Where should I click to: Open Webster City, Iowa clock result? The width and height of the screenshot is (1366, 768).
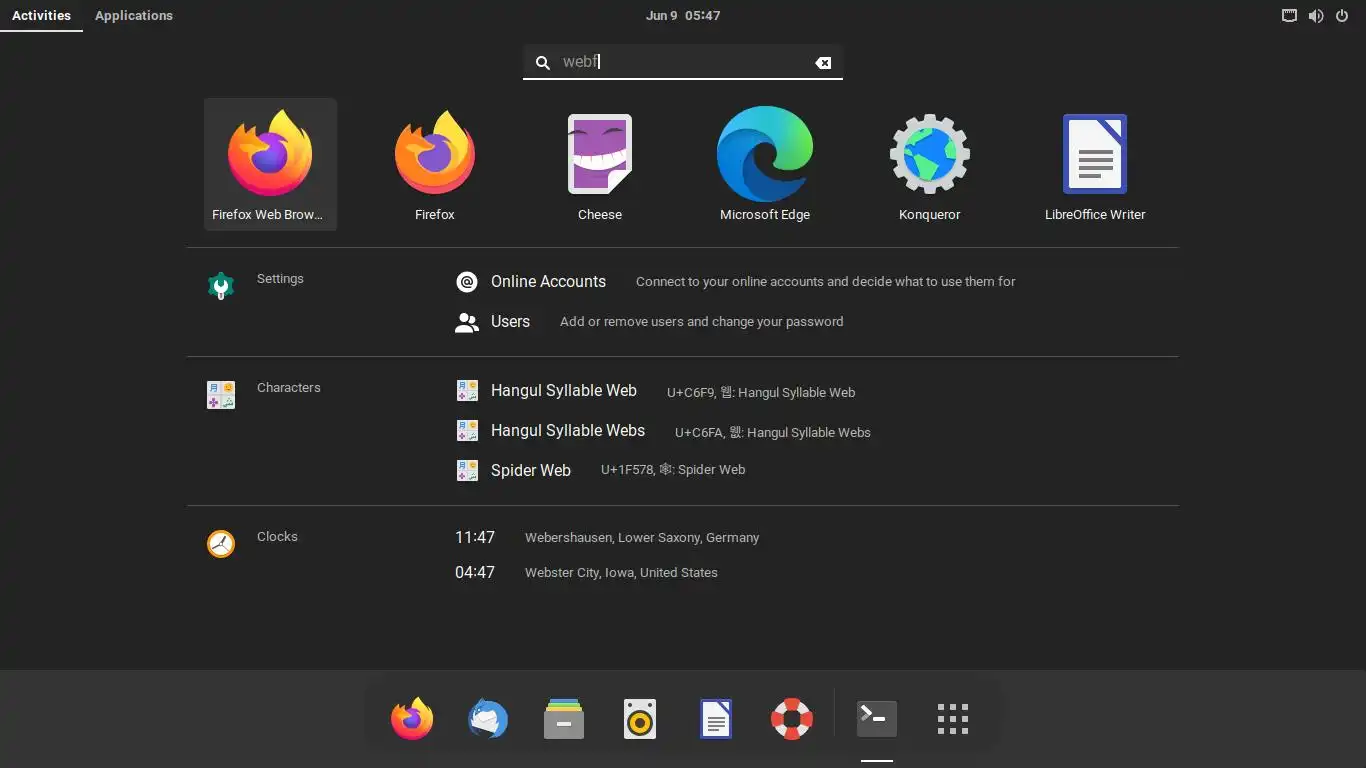tap(586, 573)
